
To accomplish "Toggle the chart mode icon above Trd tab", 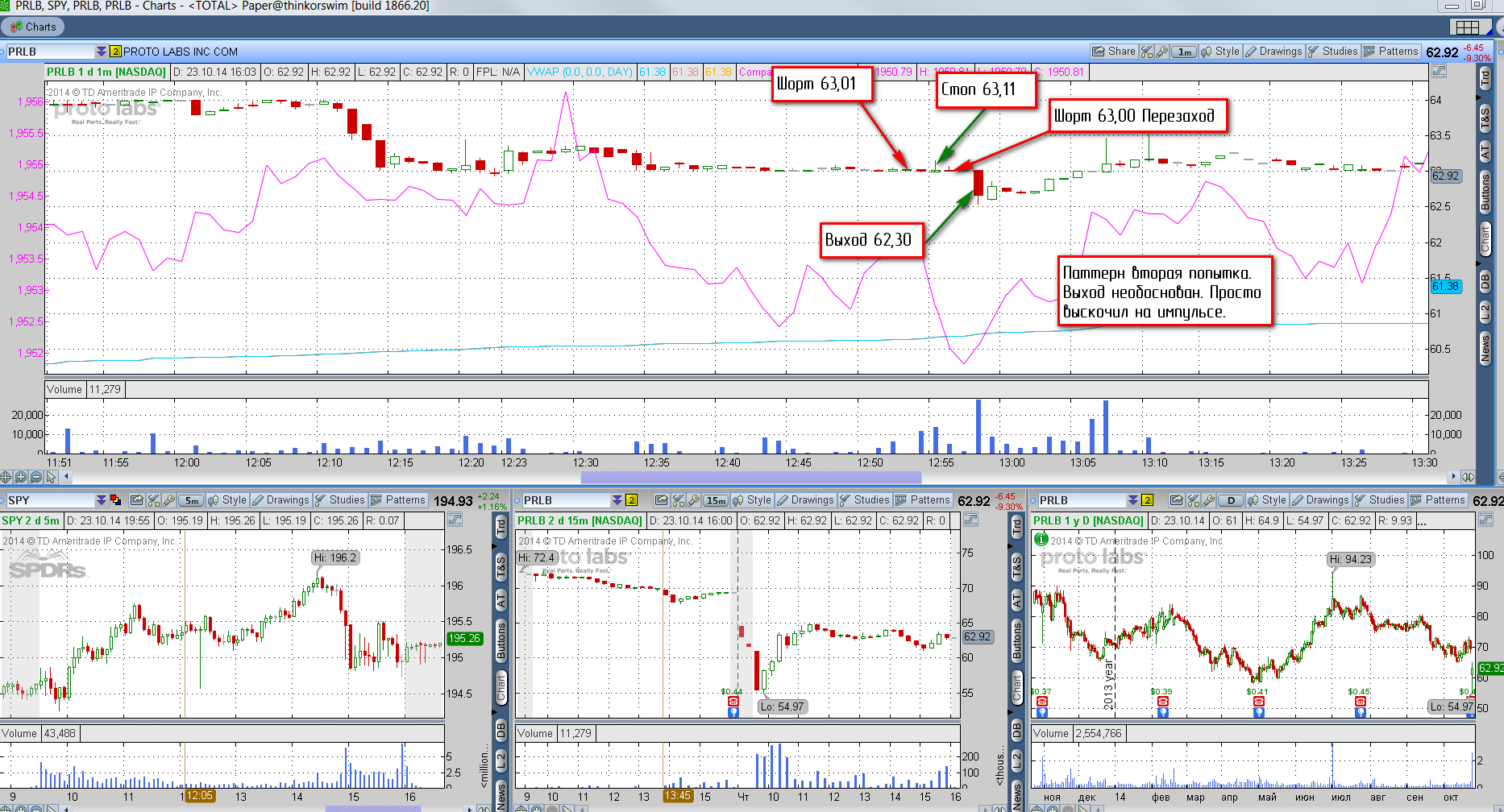I will [1440, 72].
